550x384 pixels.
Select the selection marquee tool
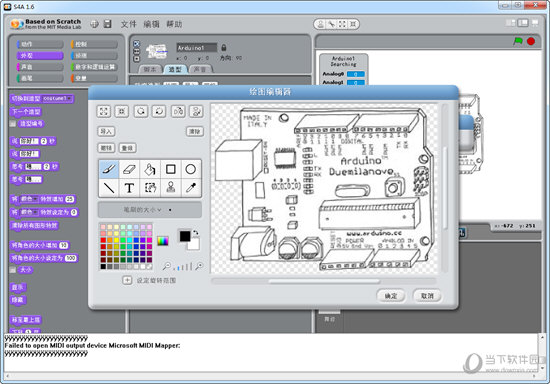(x=150, y=188)
